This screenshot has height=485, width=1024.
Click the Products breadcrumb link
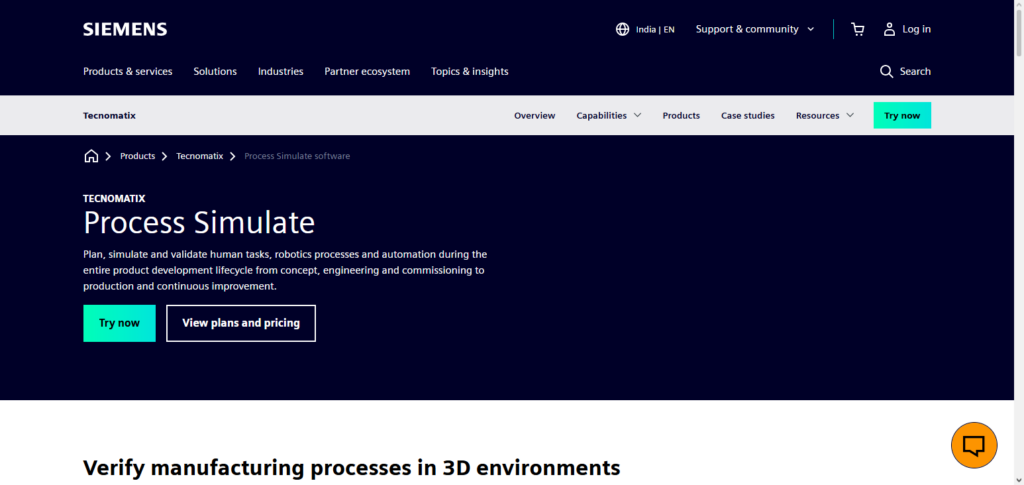[137, 156]
